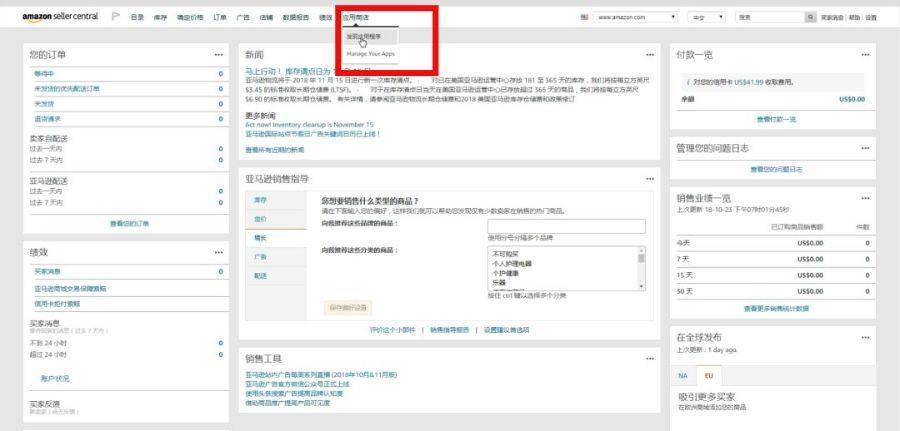Open the 中文 language dropdown
Image resolution: width=900 pixels, height=431 pixels.
[x=706, y=17]
